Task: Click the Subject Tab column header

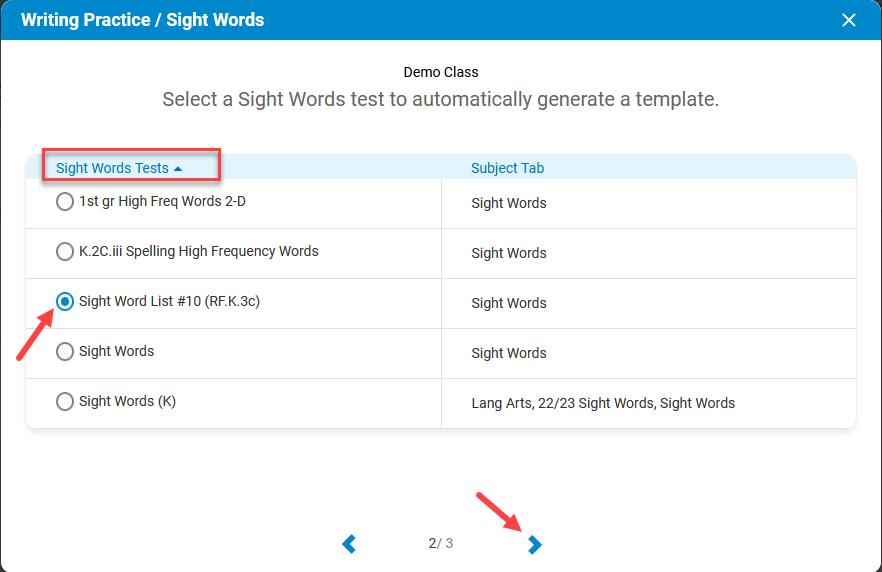Action: (507, 168)
